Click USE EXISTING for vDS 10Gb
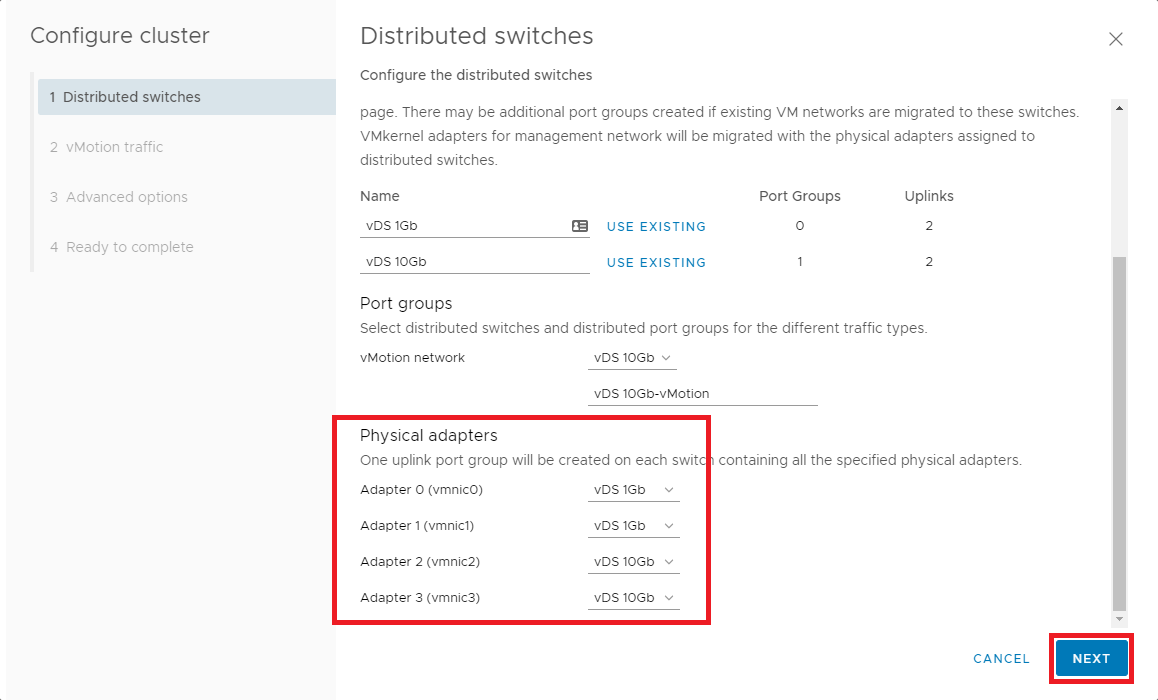This screenshot has height=700, width=1158. [x=656, y=263]
